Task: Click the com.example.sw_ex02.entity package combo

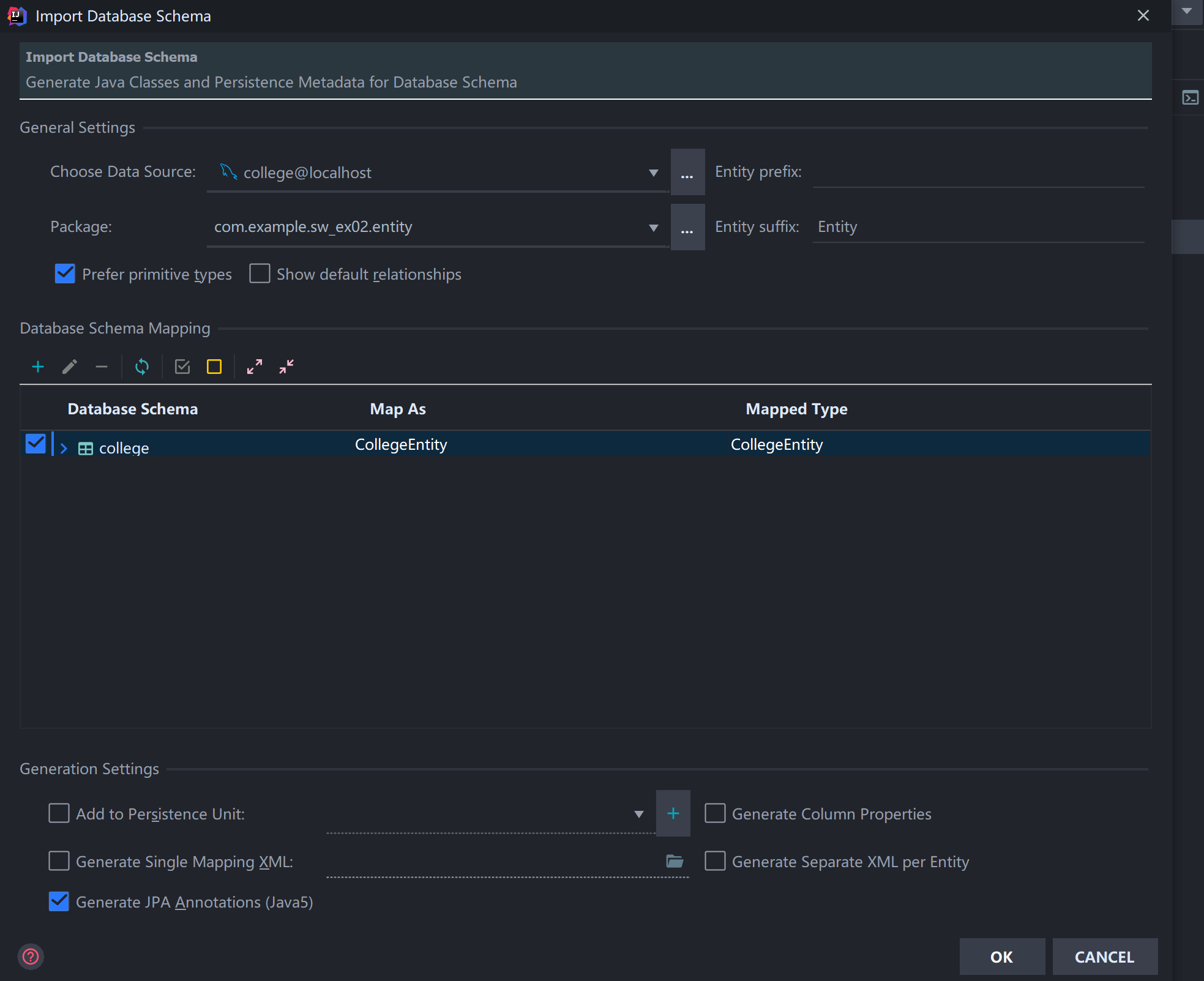Action: (x=437, y=227)
